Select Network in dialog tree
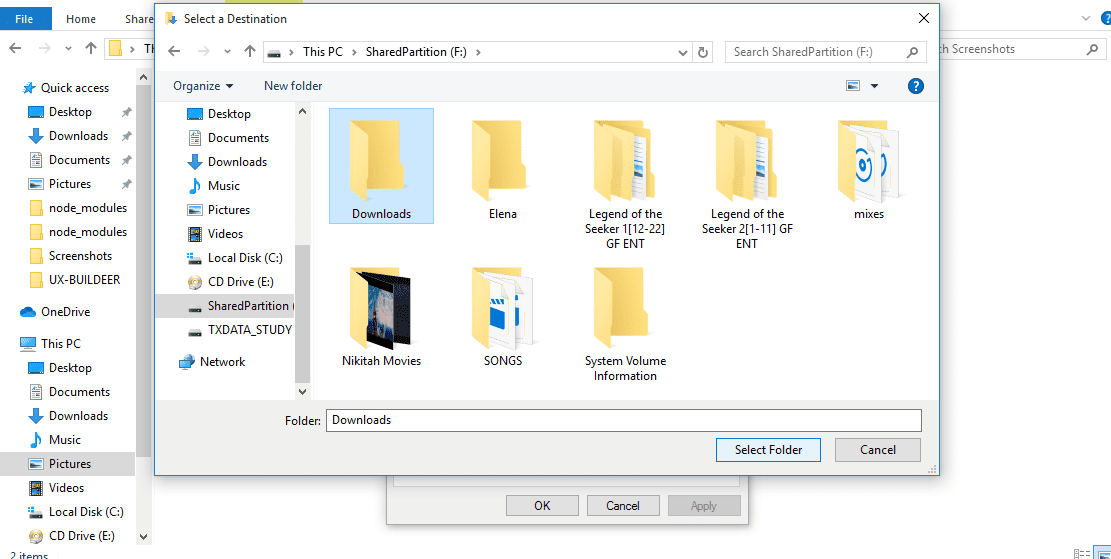 pyautogui.click(x=222, y=362)
